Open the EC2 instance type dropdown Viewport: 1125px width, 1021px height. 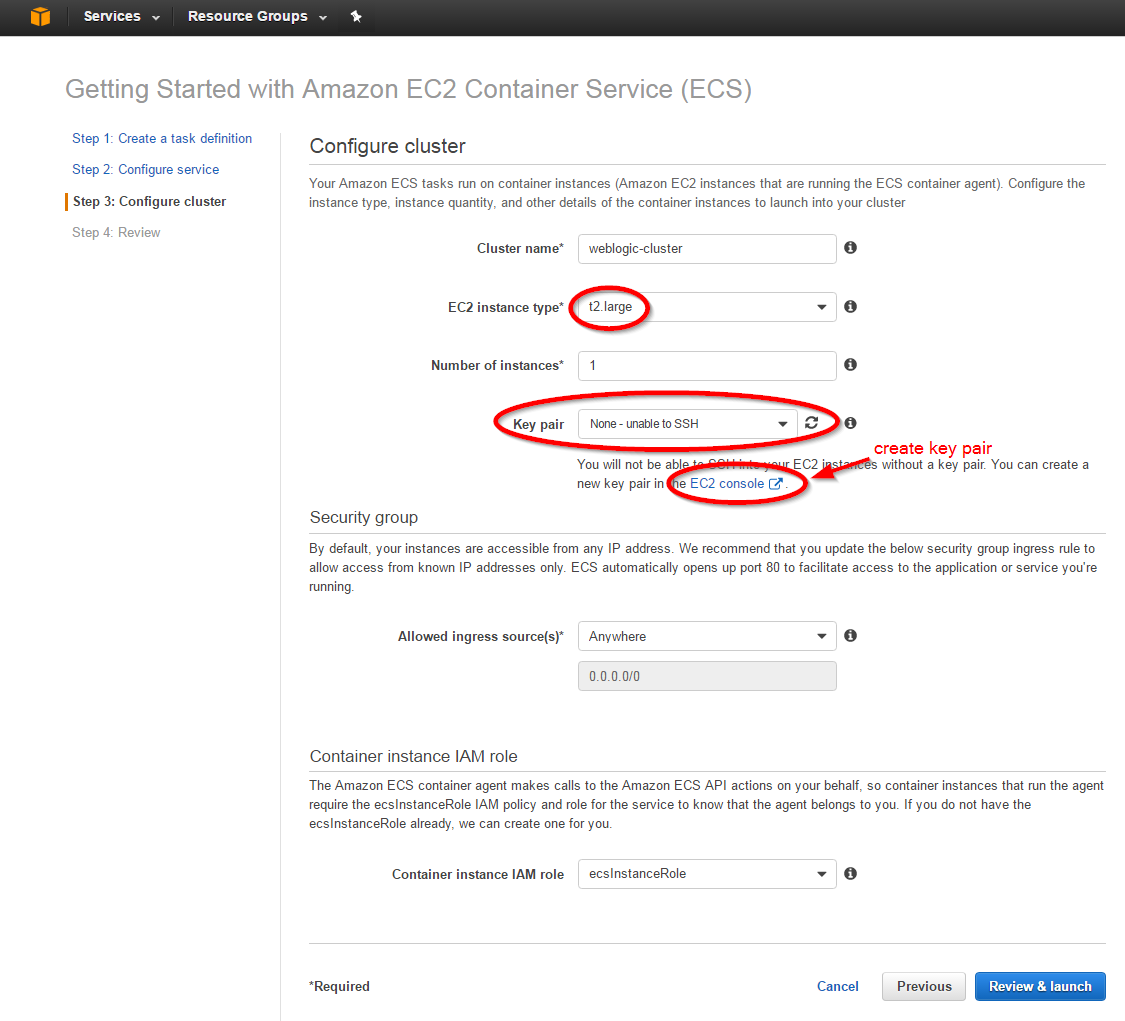[x=707, y=307]
